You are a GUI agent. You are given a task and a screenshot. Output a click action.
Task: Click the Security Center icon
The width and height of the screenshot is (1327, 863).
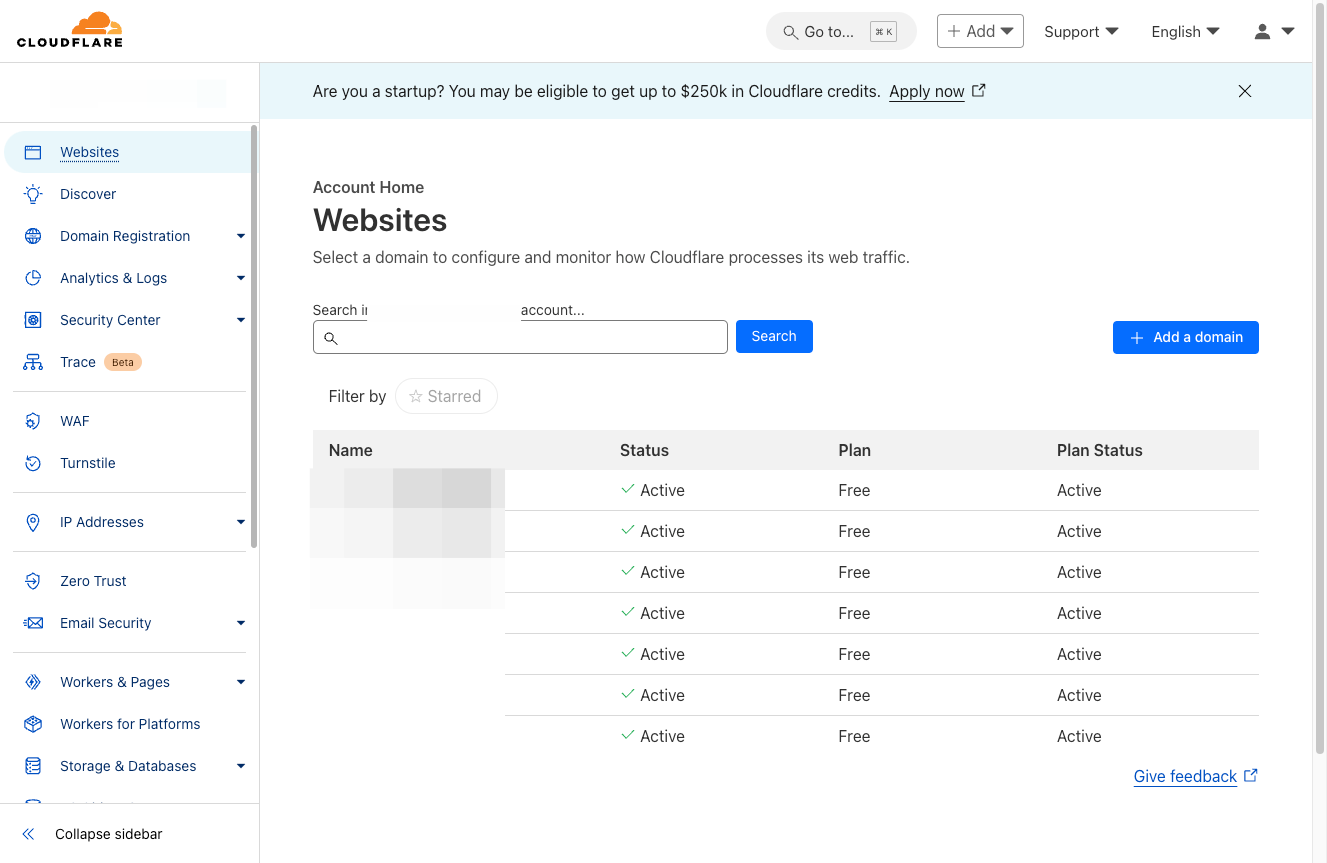pos(33,320)
